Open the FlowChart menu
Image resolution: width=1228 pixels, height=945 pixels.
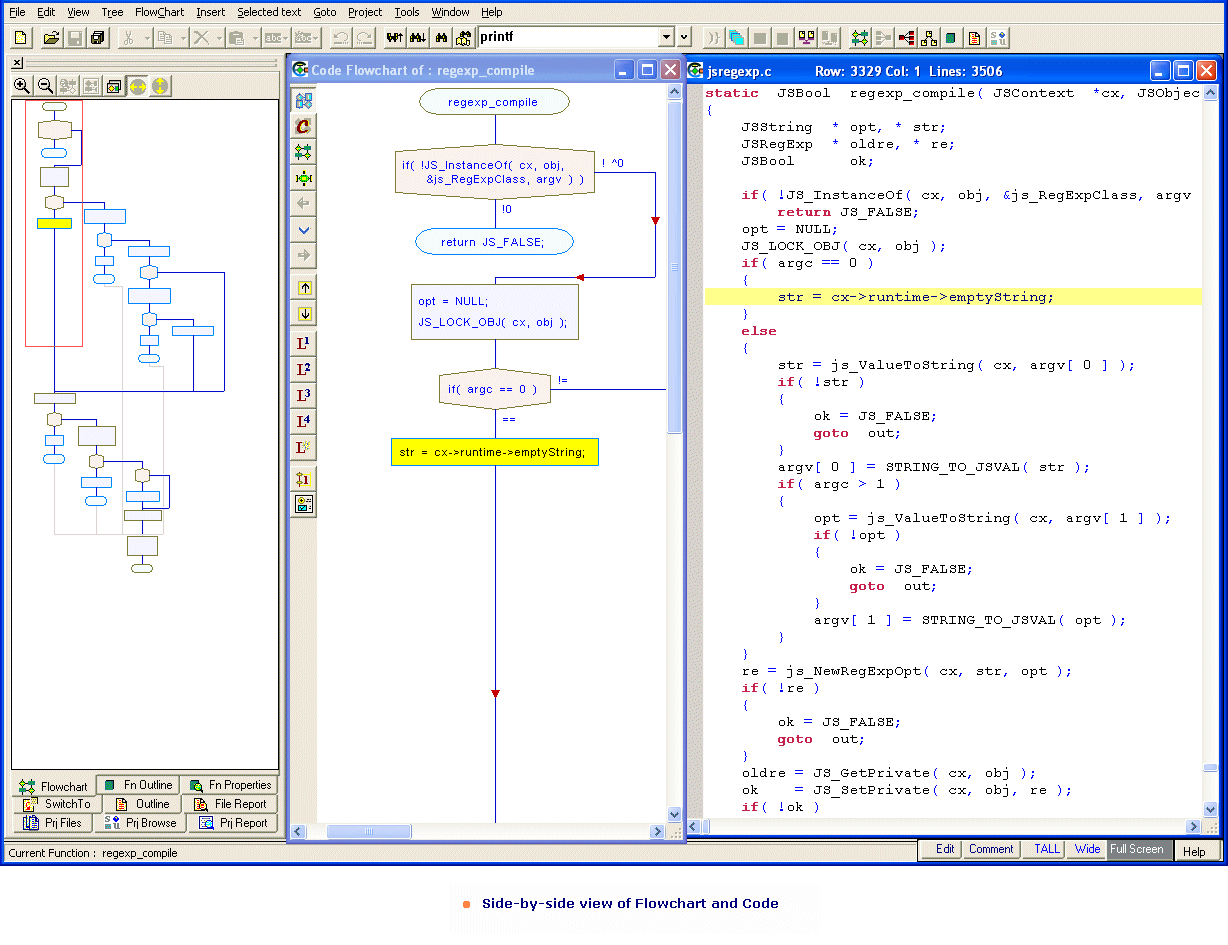click(159, 12)
